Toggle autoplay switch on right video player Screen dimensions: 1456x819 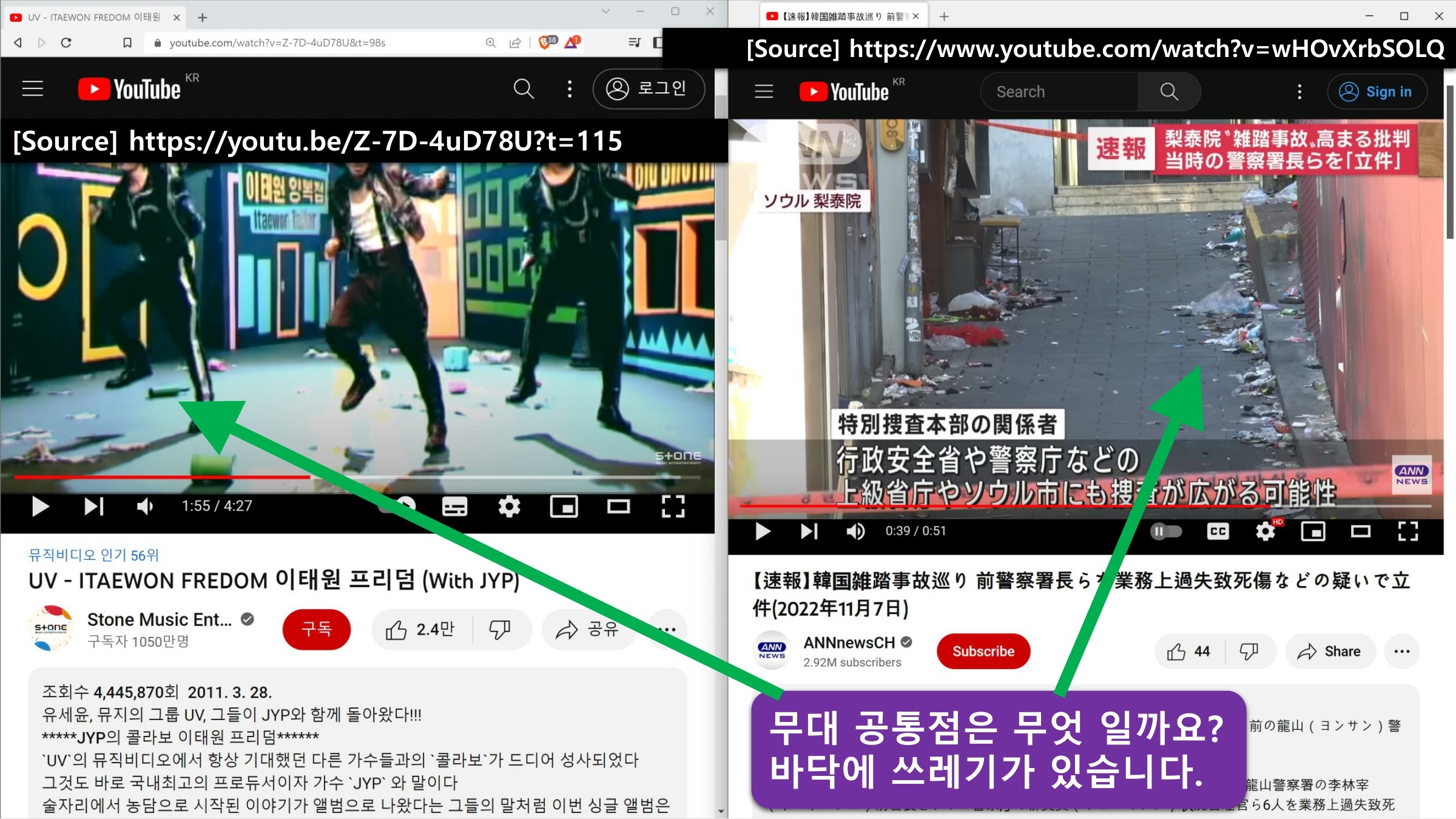1166,531
